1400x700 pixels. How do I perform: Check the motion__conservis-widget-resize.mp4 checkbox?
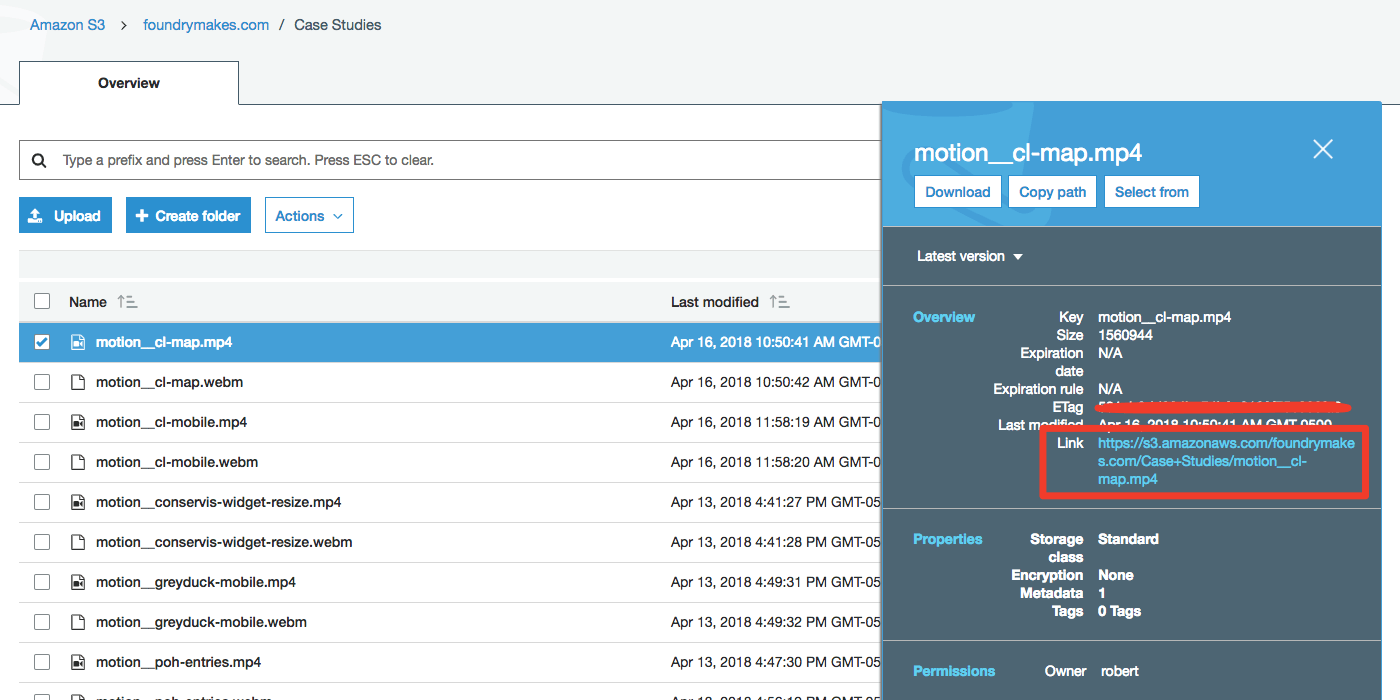42,502
